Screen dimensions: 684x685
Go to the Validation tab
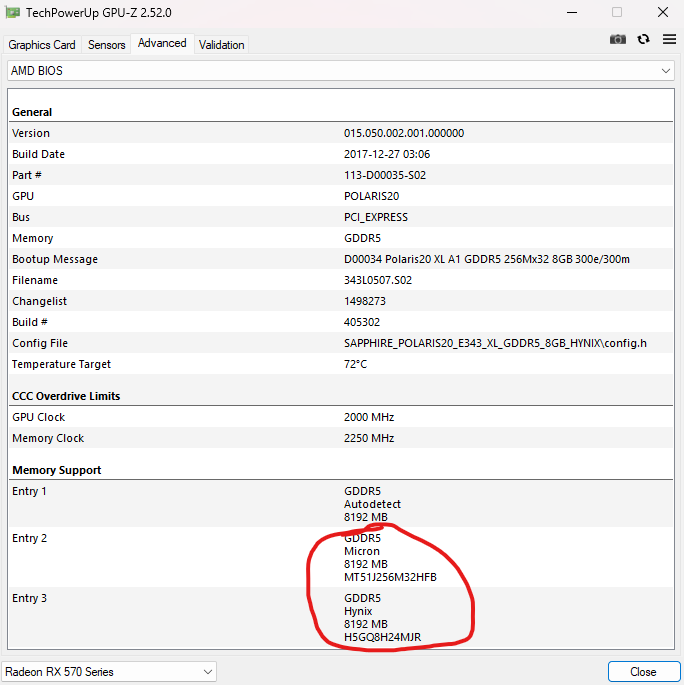click(221, 45)
